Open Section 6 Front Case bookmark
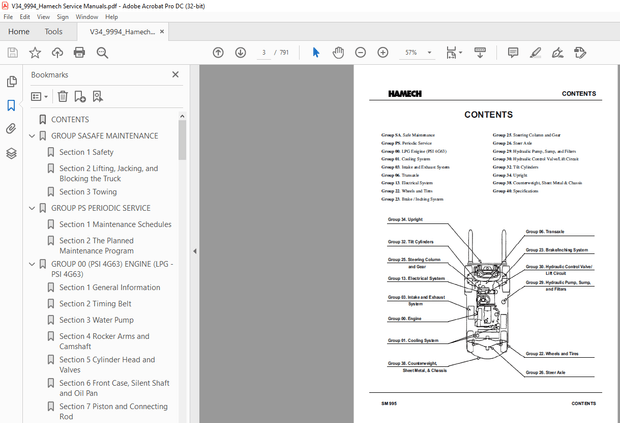 pos(114,388)
